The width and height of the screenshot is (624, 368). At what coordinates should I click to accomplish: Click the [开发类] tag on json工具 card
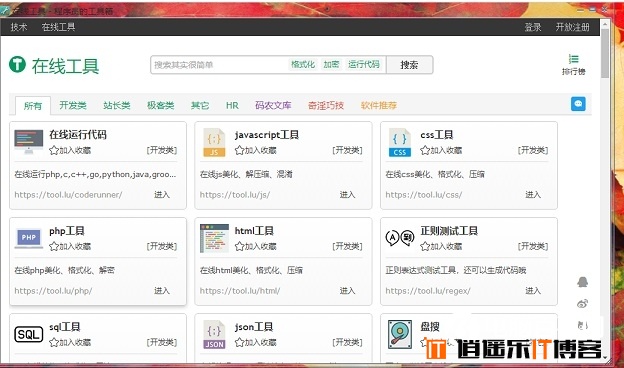[347, 343]
